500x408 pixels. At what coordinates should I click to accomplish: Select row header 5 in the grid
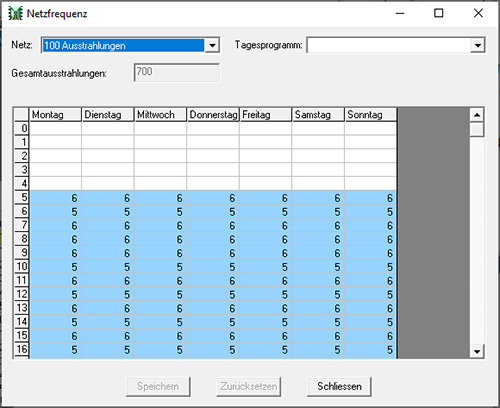click(x=22, y=197)
